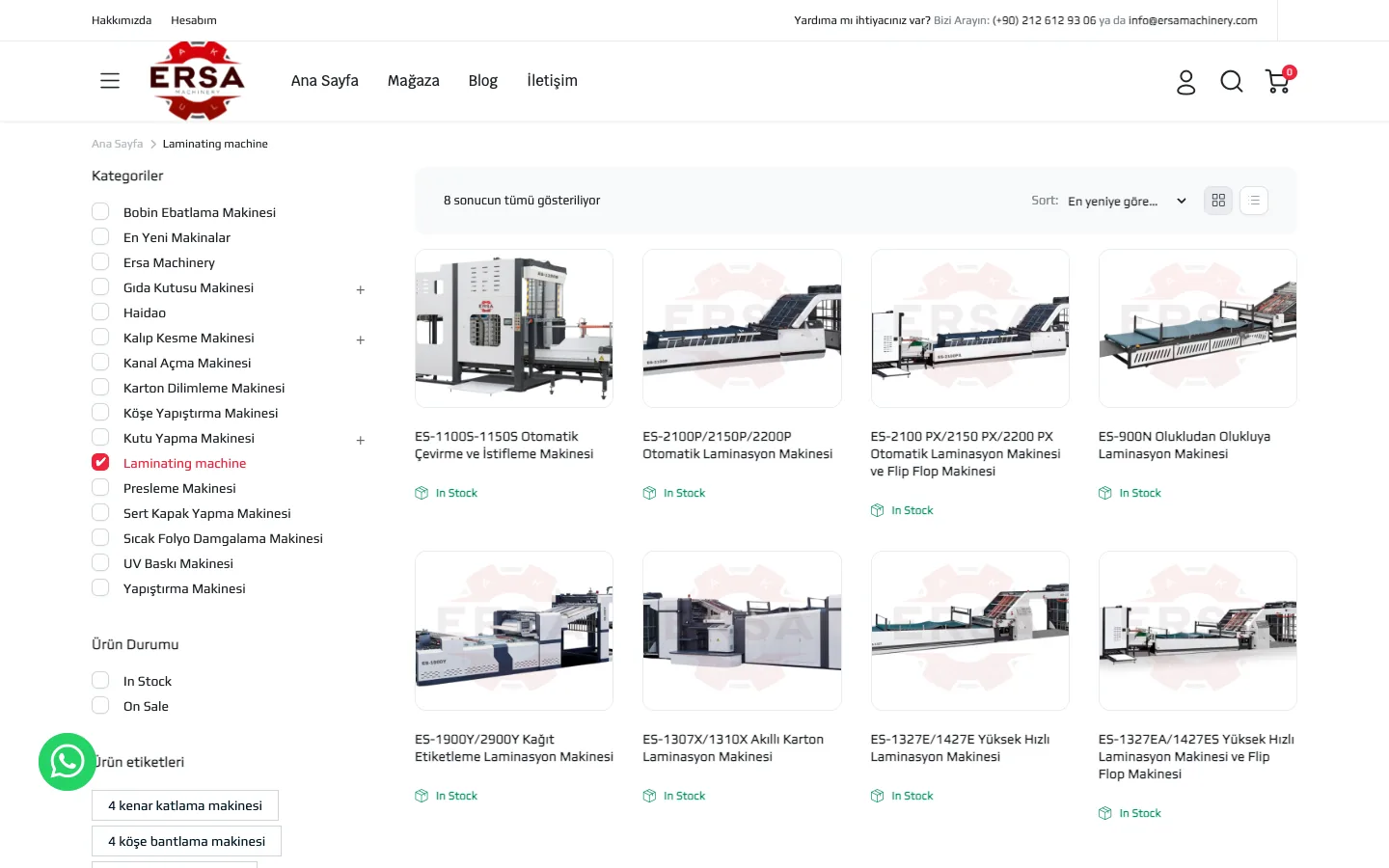Switch to grid view layout
1389x868 pixels.
[x=1218, y=201]
